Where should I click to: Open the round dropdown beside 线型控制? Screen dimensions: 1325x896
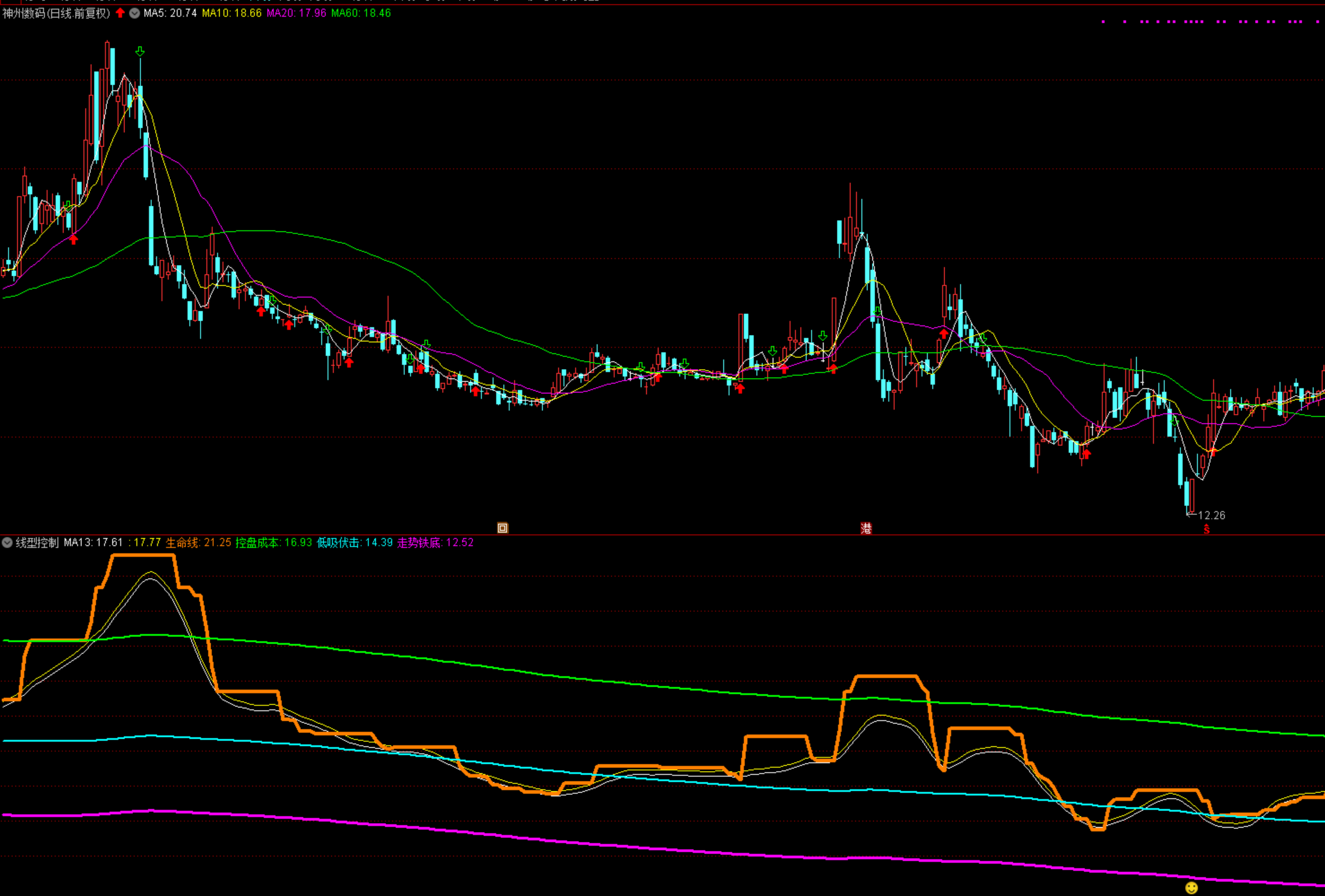point(7,543)
